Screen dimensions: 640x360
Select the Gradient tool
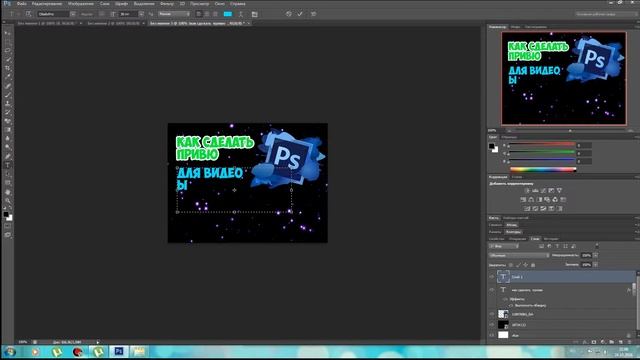pyautogui.click(x=8, y=130)
